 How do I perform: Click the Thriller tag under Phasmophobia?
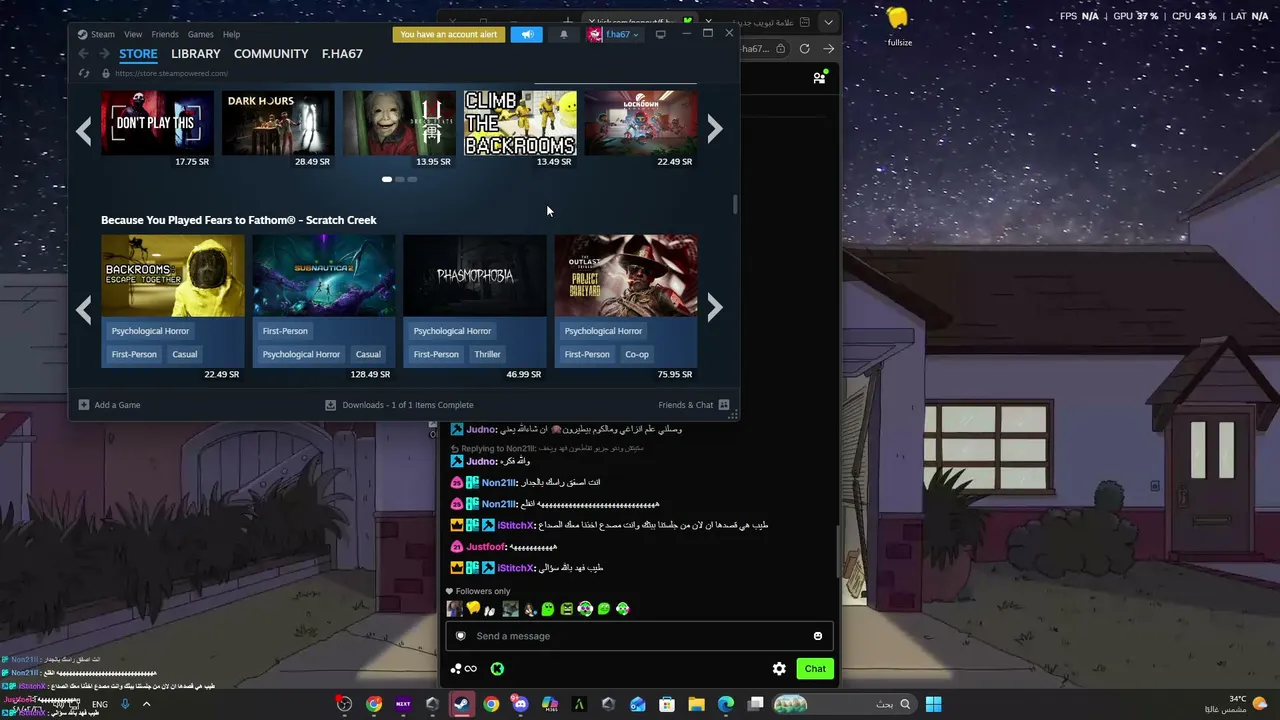point(488,354)
